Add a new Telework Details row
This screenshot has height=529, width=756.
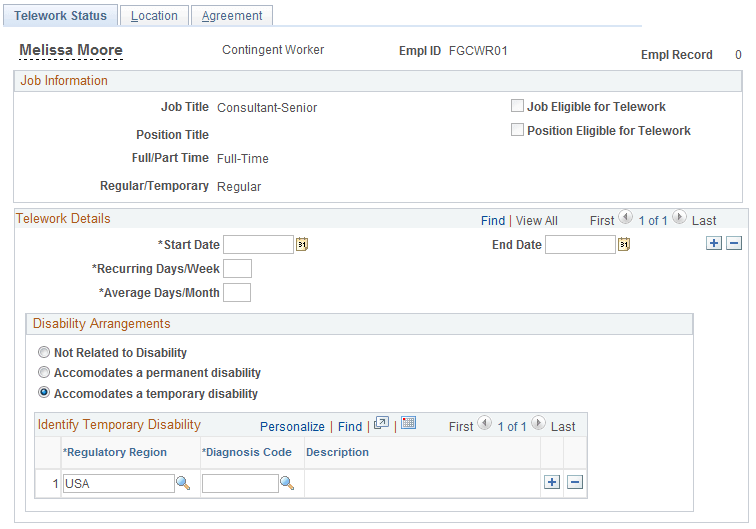click(714, 244)
